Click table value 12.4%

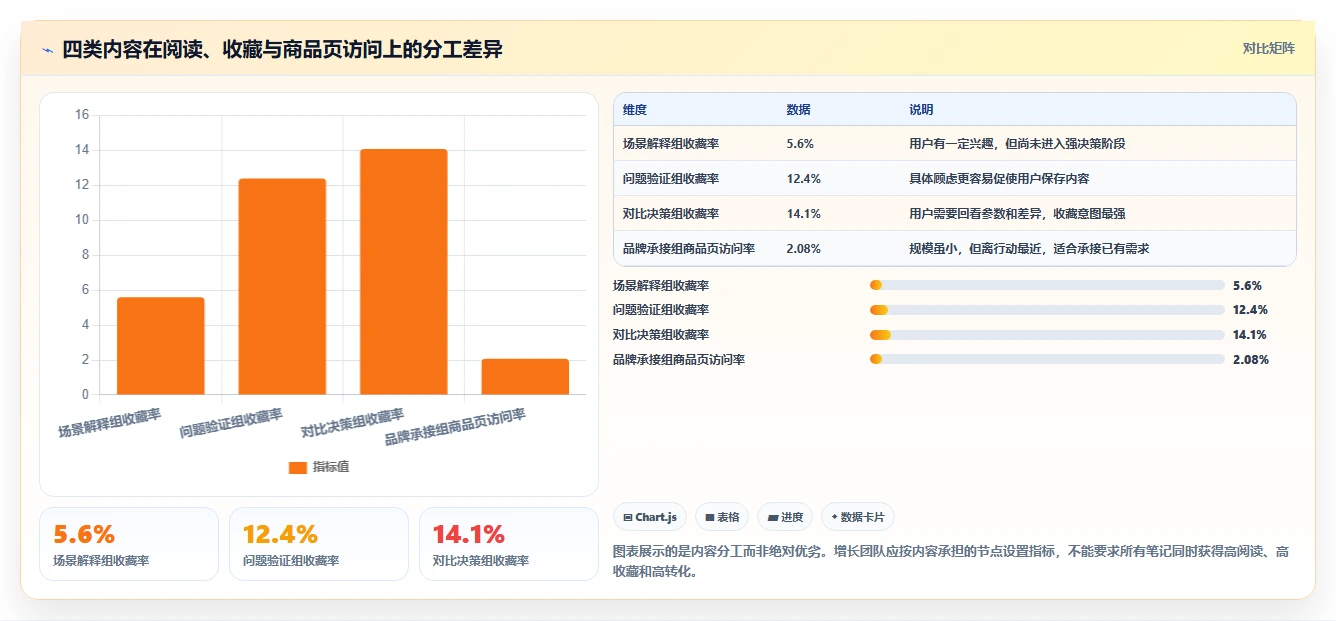(x=804, y=179)
